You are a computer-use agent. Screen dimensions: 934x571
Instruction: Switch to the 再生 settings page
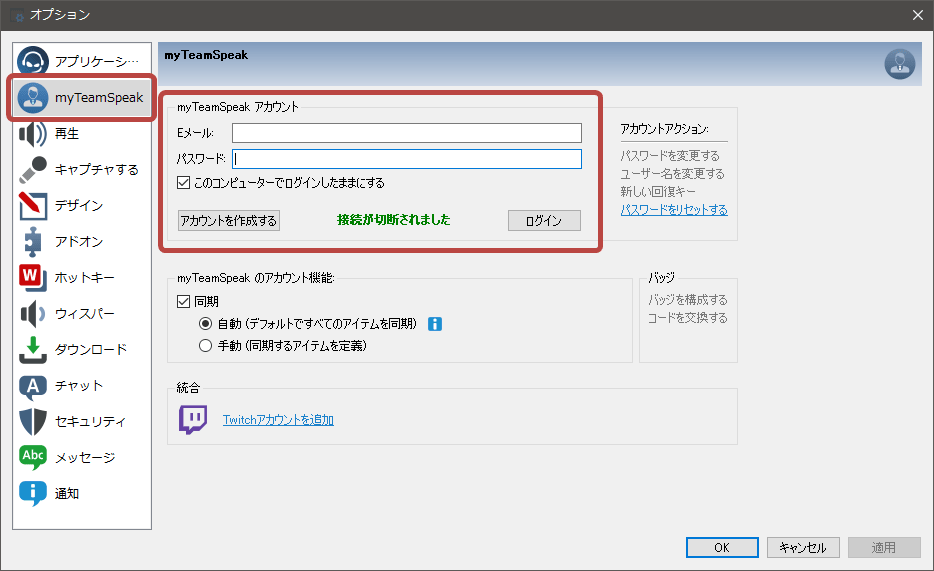click(82, 133)
